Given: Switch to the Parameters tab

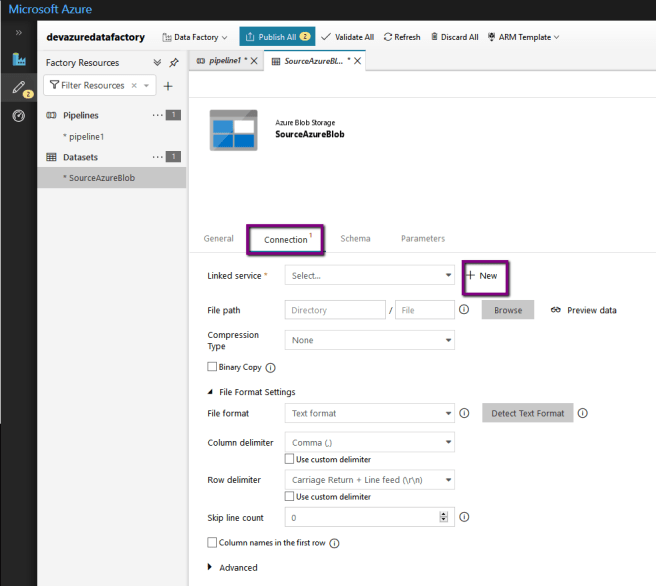Looking at the screenshot, I should coord(422,239).
